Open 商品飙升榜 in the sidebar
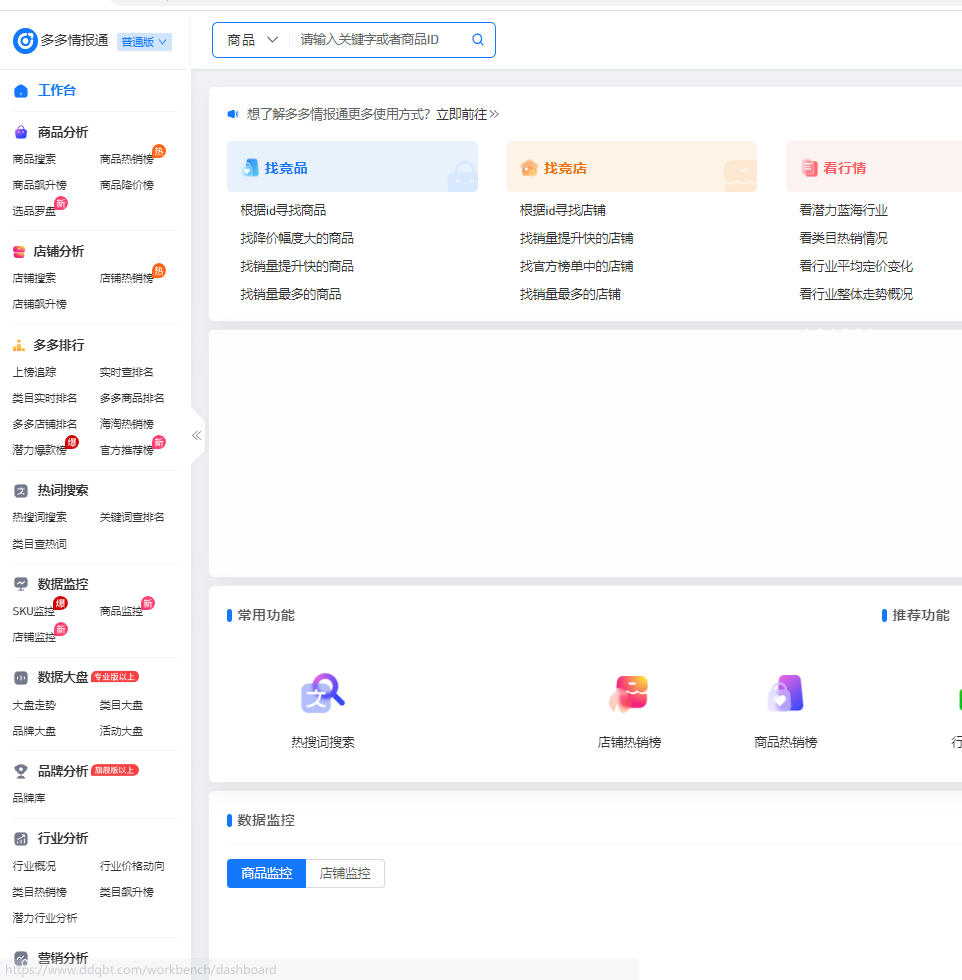The image size is (962, 980). 39,186
